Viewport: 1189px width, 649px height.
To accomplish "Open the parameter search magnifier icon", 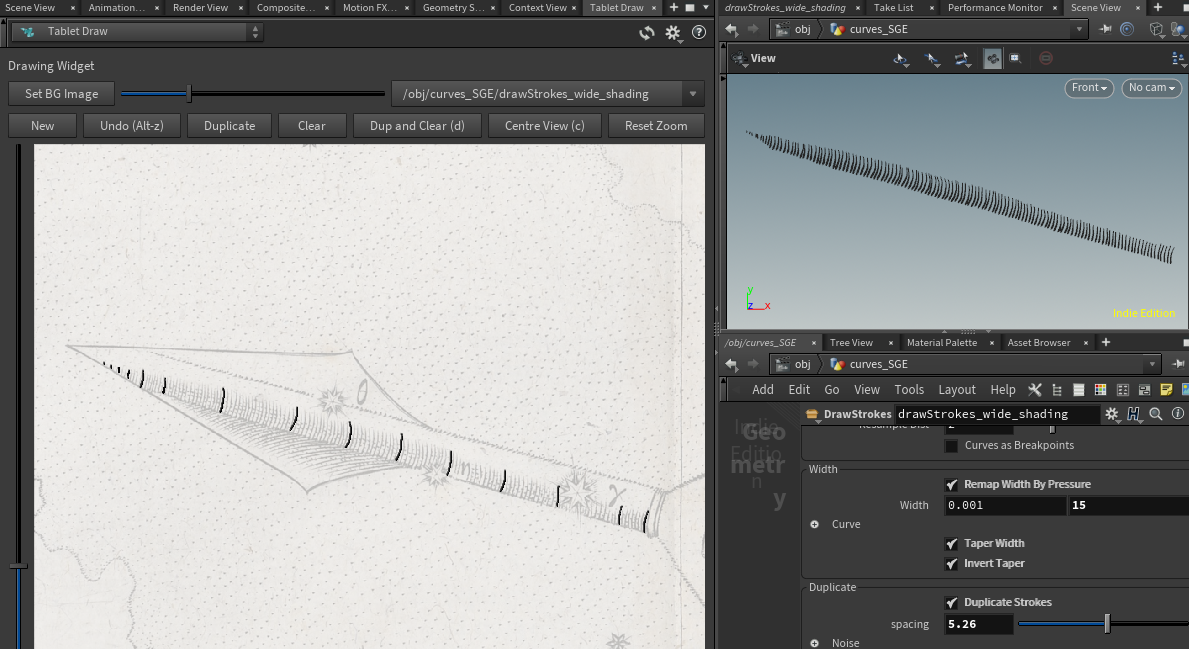I will 1155,413.
